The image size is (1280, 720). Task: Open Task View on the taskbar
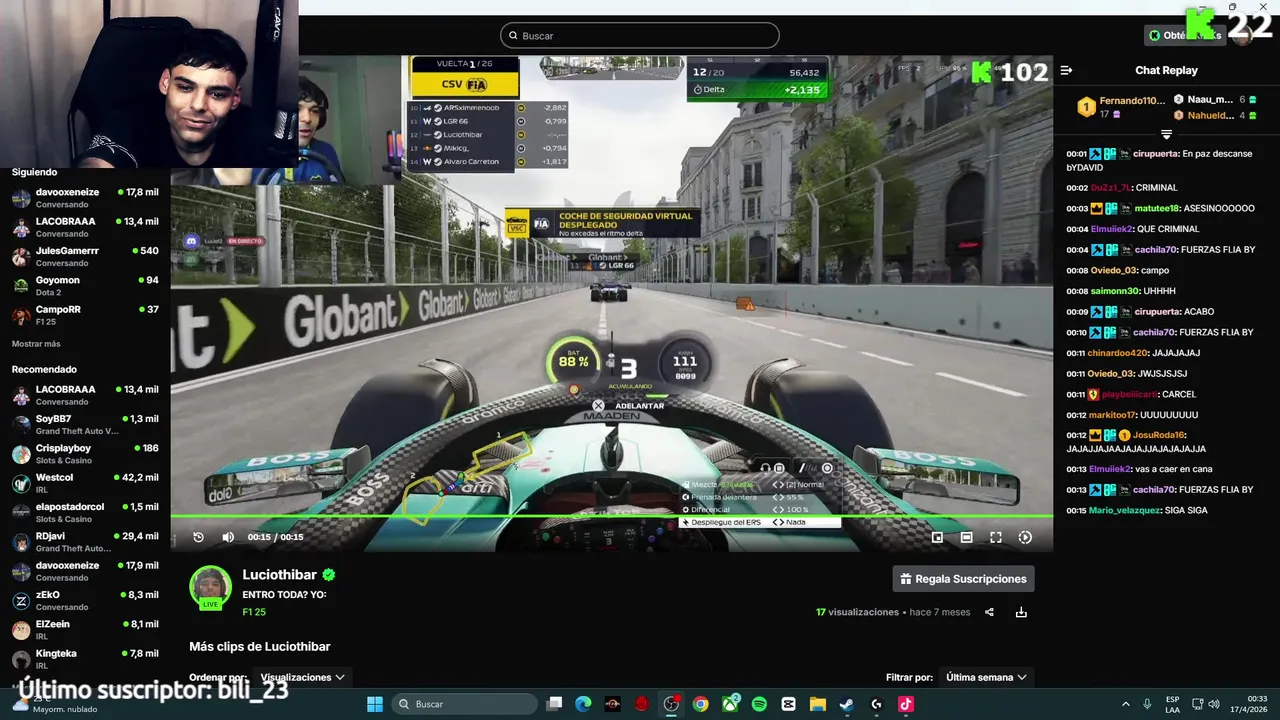555,704
